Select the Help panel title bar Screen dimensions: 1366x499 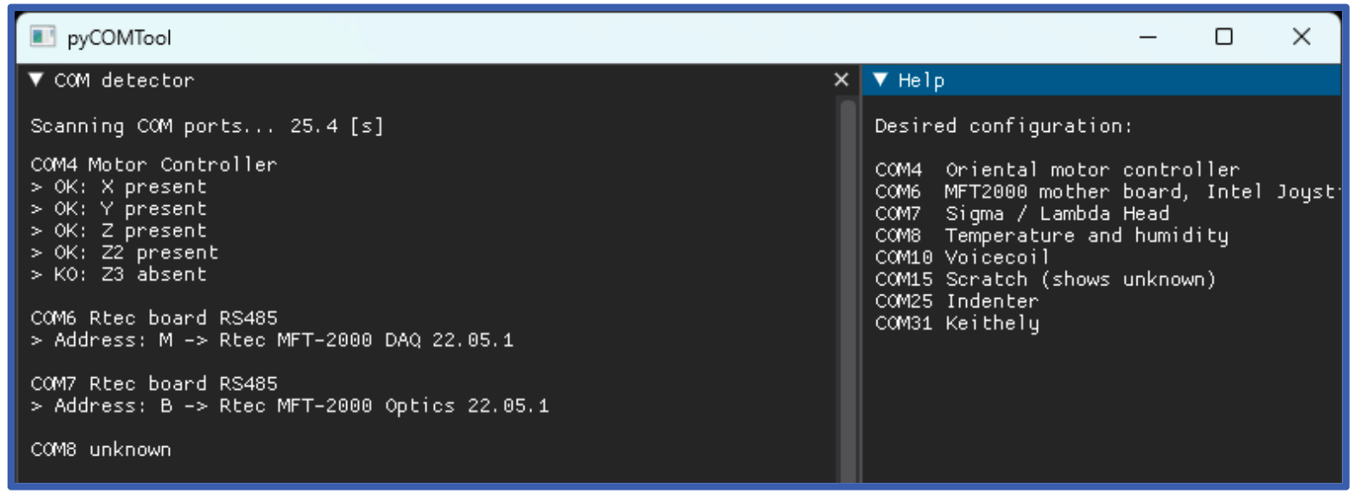1100,80
